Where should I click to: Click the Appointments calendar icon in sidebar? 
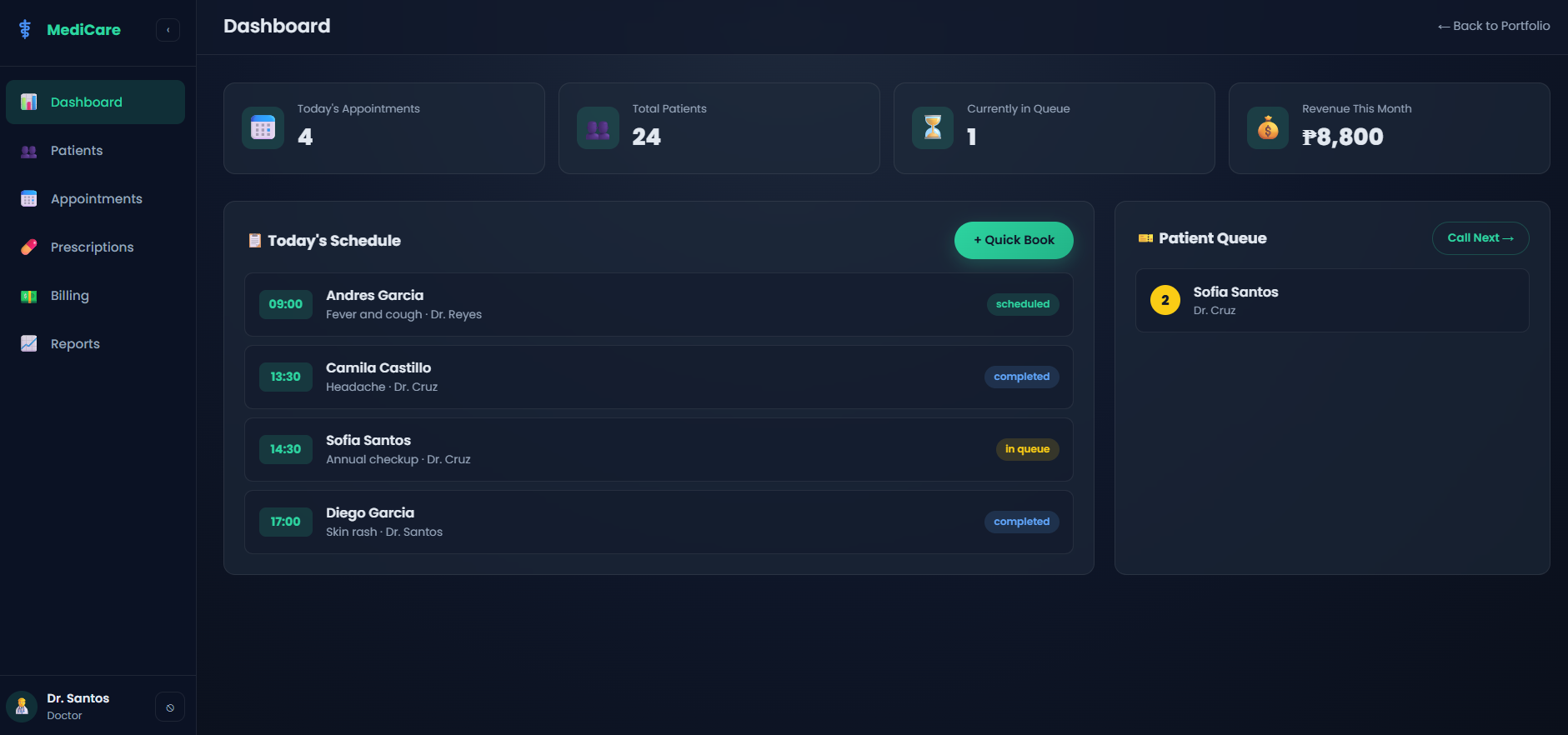[x=29, y=198]
